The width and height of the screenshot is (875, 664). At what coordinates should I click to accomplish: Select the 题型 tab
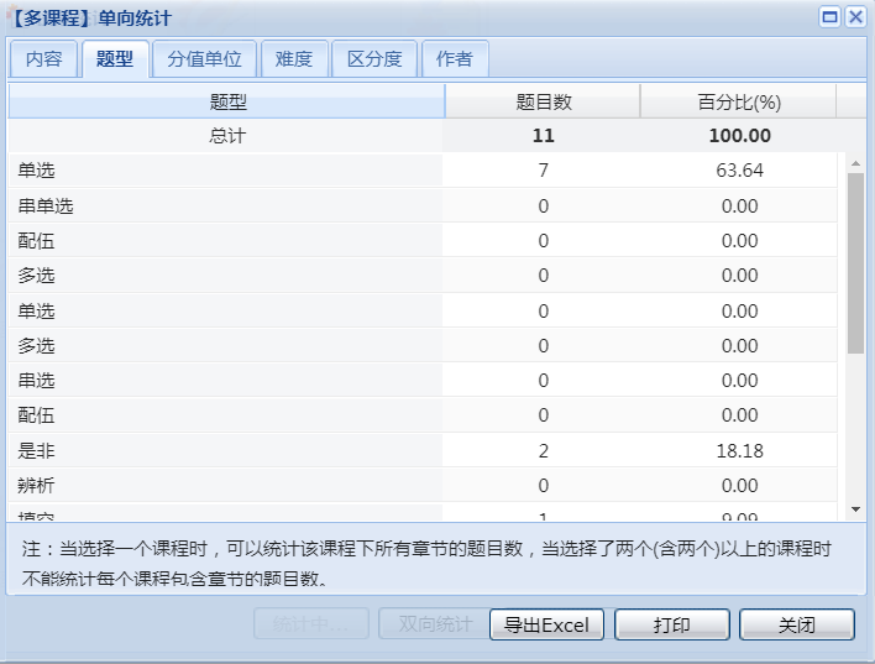pos(114,59)
